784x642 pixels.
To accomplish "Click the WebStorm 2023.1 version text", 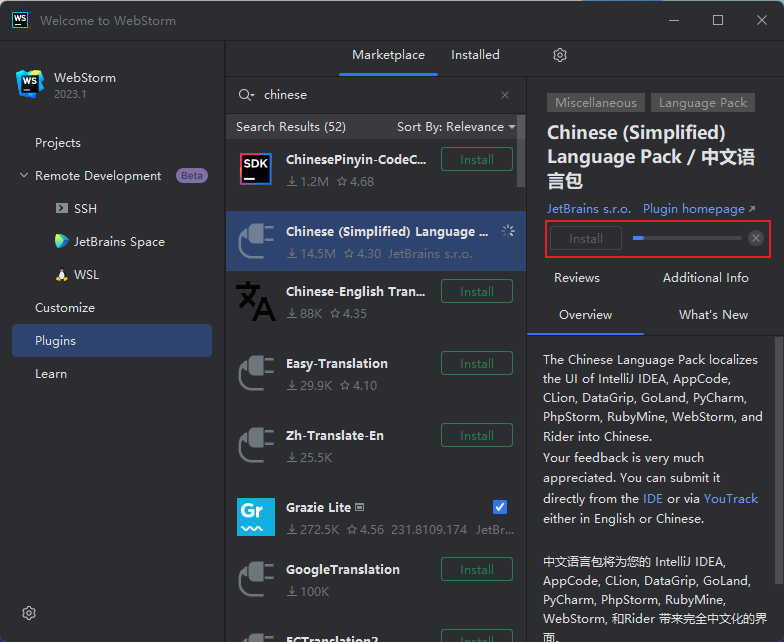I will tap(70, 94).
